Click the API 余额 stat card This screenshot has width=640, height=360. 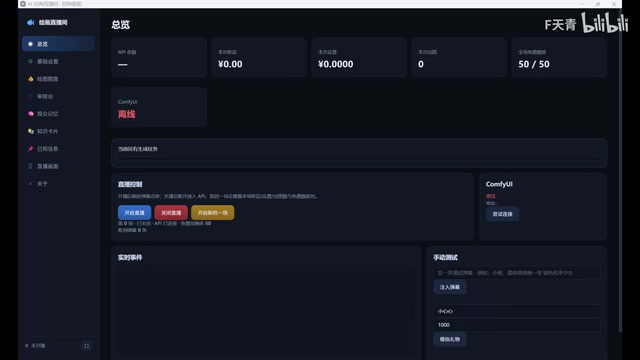(x=159, y=58)
